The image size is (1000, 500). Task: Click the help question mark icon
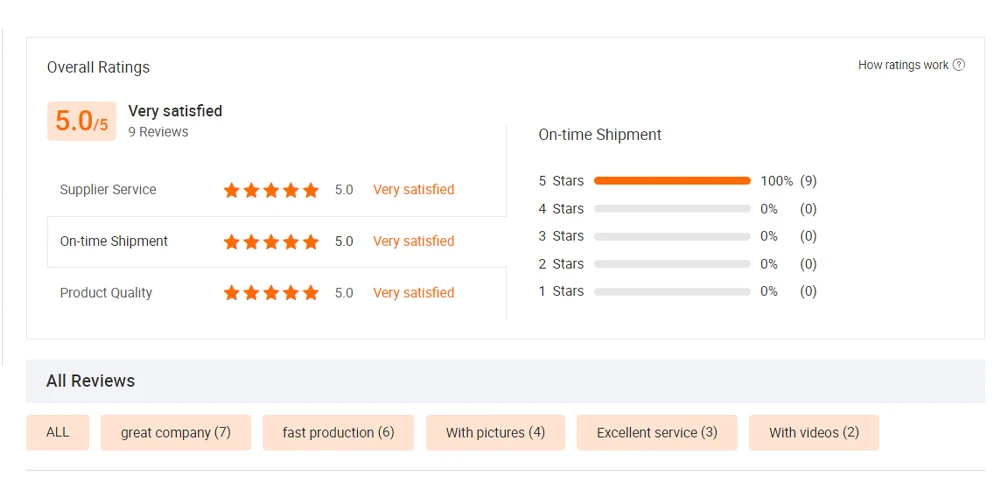point(959,65)
